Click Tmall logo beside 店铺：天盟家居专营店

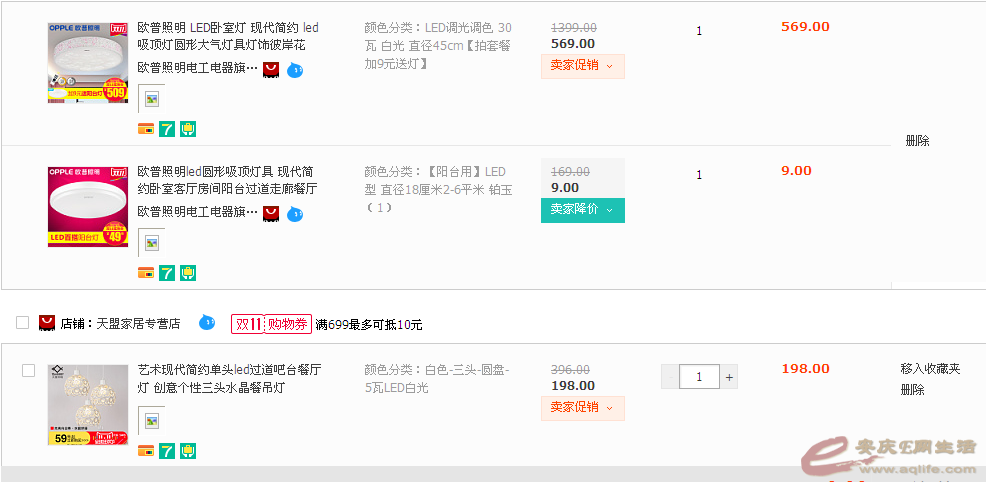click(x=46, y=322)
